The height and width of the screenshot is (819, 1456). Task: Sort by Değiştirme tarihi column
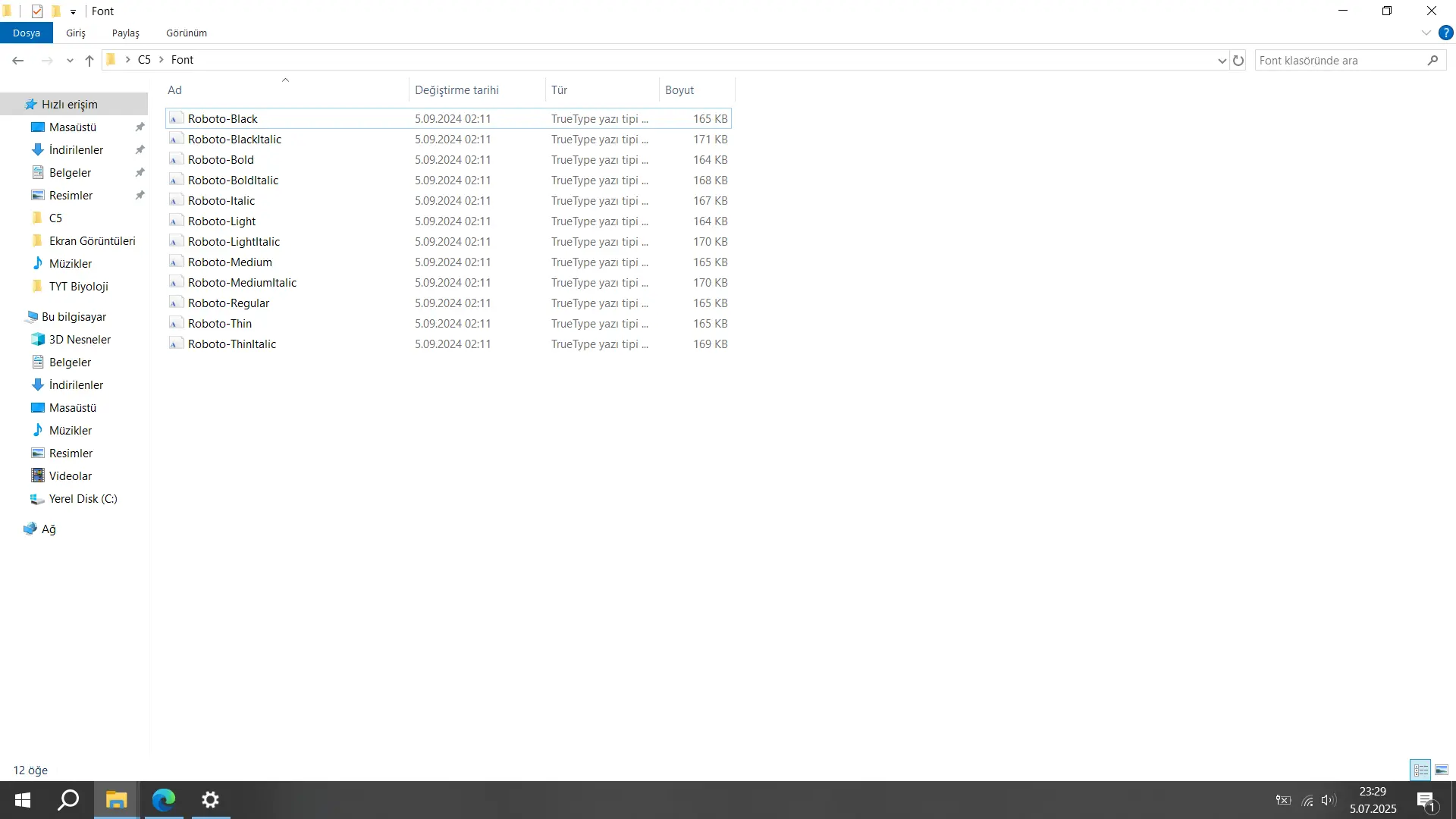coord(477,90)
